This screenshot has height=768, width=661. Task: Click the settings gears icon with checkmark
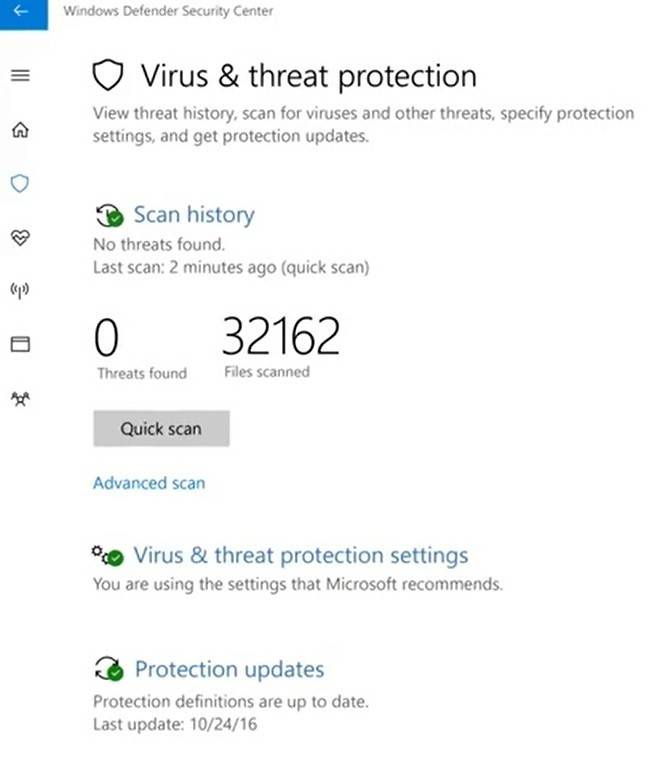108,555
